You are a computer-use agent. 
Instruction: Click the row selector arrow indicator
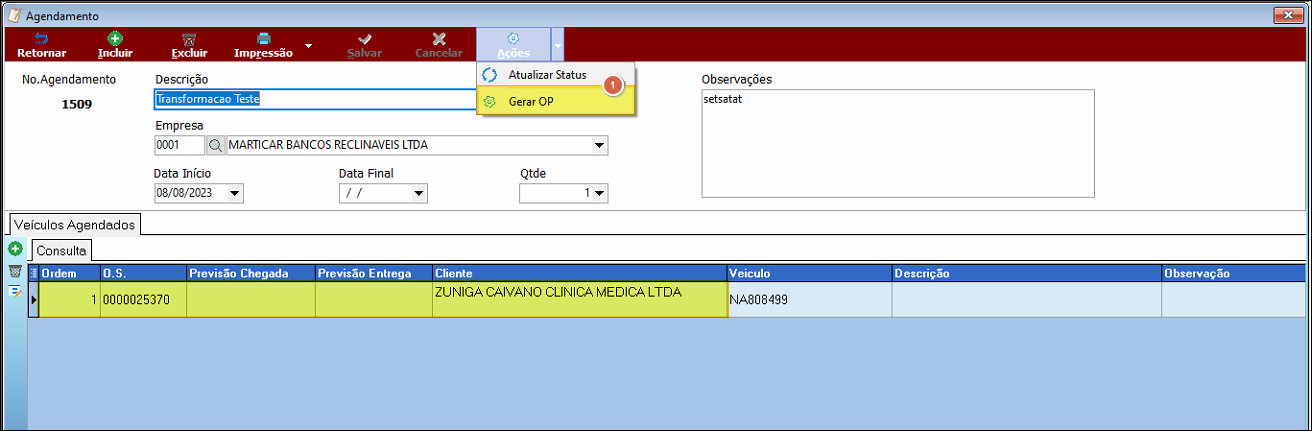pyautogui.click(x=33, y=299)
